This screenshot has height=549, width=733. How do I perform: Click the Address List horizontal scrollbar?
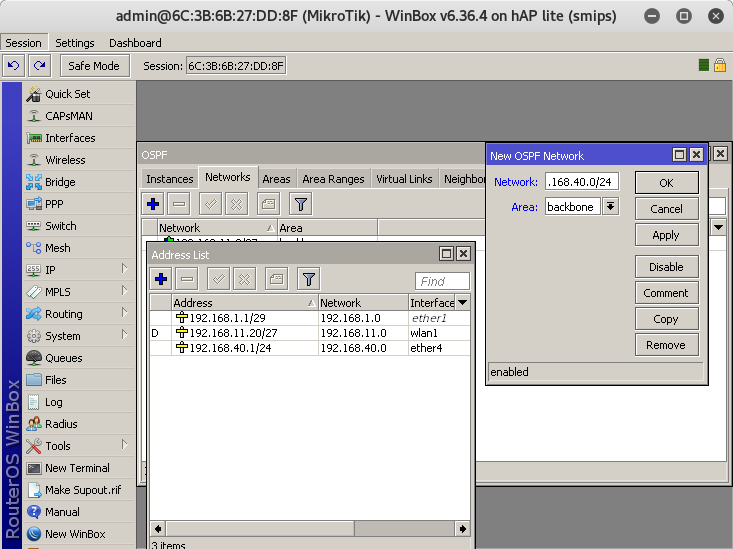pos(310,528)
